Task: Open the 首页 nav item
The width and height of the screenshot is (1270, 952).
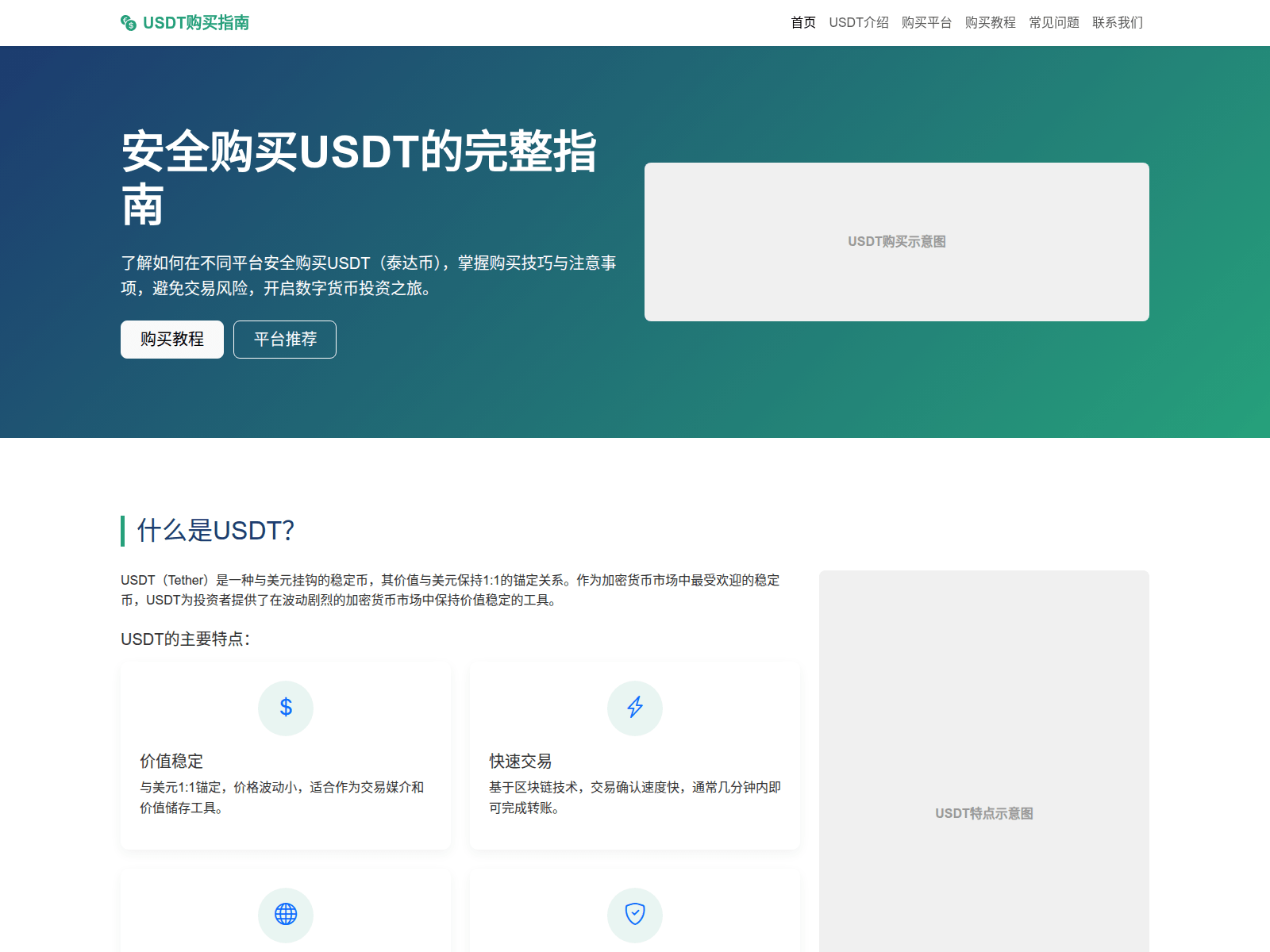Action: (x=803, y=23)
